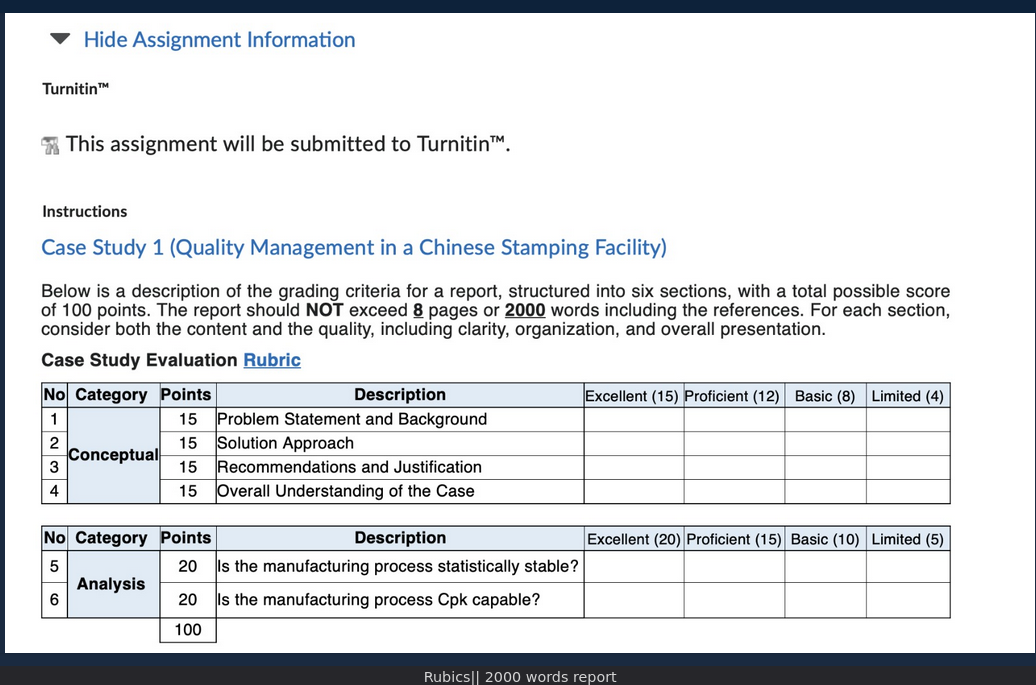Image resolution: width=1036 pixels, height=685 pixels.
Task: Click the 'Case Study Evaluation' bold label
Action: [x=139, y=360]
